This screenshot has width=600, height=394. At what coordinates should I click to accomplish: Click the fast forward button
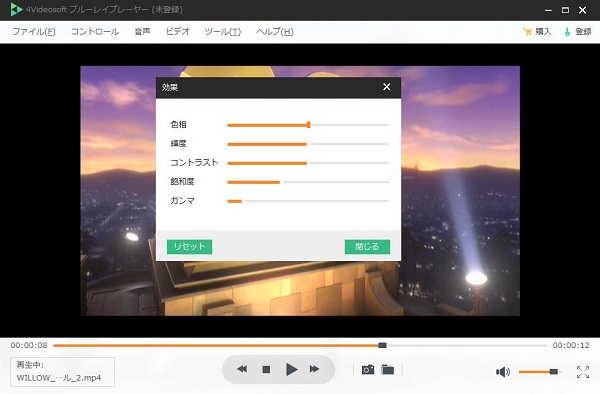pos(314,369)
